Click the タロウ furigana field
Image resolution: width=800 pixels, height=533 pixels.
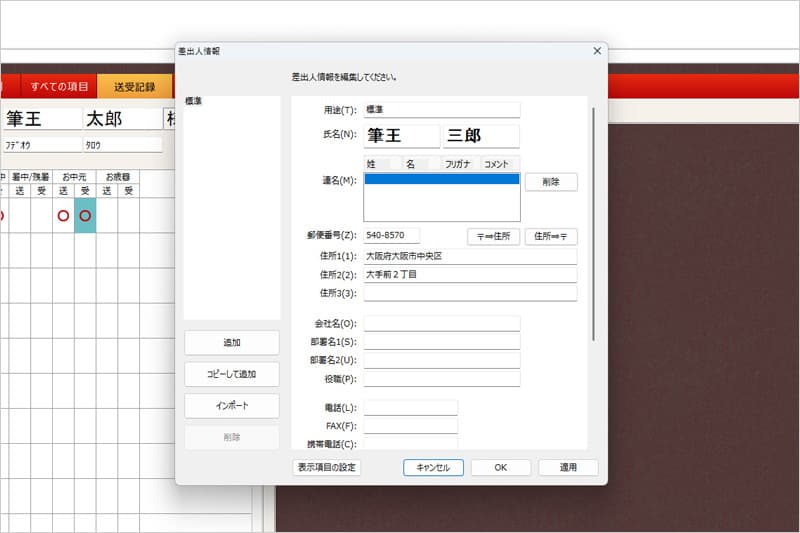point(122,145)
